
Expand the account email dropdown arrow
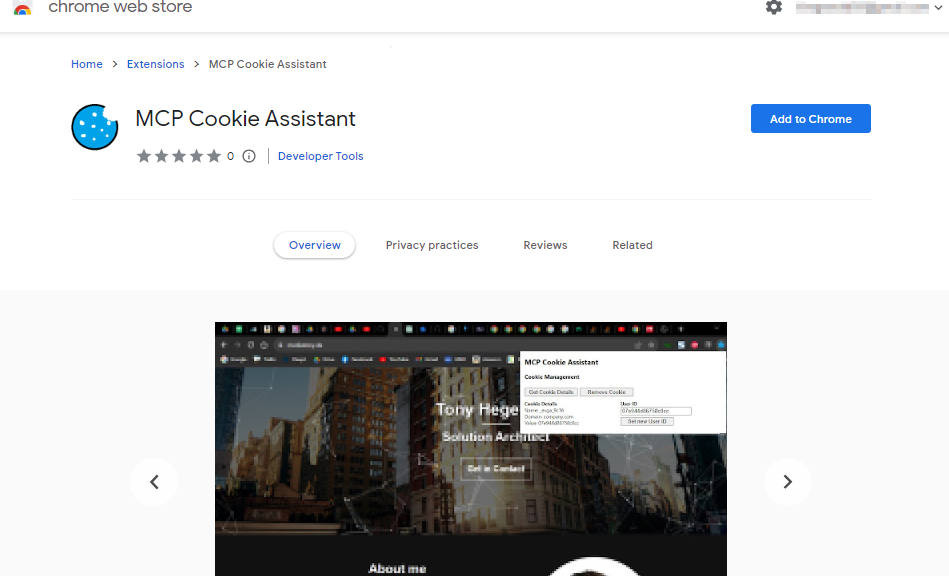point(938,8)
